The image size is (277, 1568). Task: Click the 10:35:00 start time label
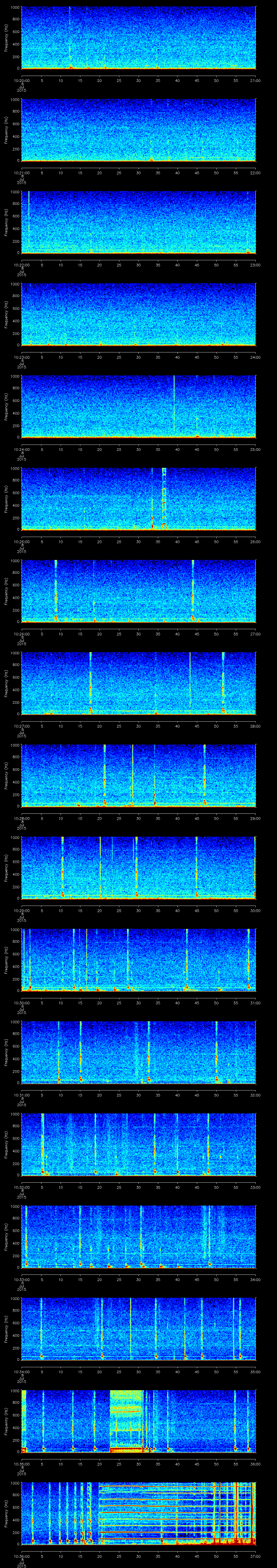pyautogui.click(x=21, y=1464)
